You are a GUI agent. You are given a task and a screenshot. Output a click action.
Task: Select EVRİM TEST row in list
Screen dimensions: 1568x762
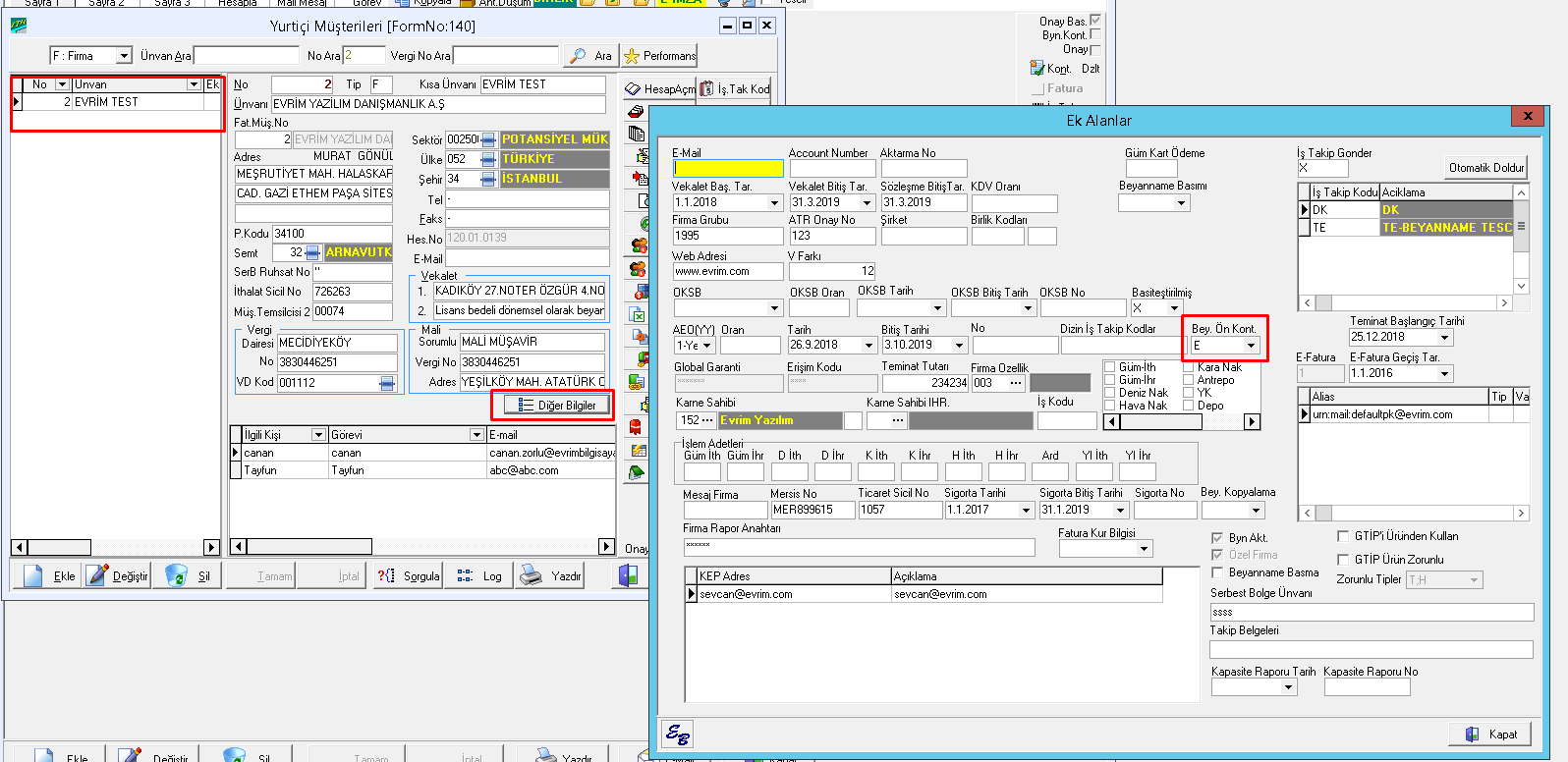(x=116, y=102)
